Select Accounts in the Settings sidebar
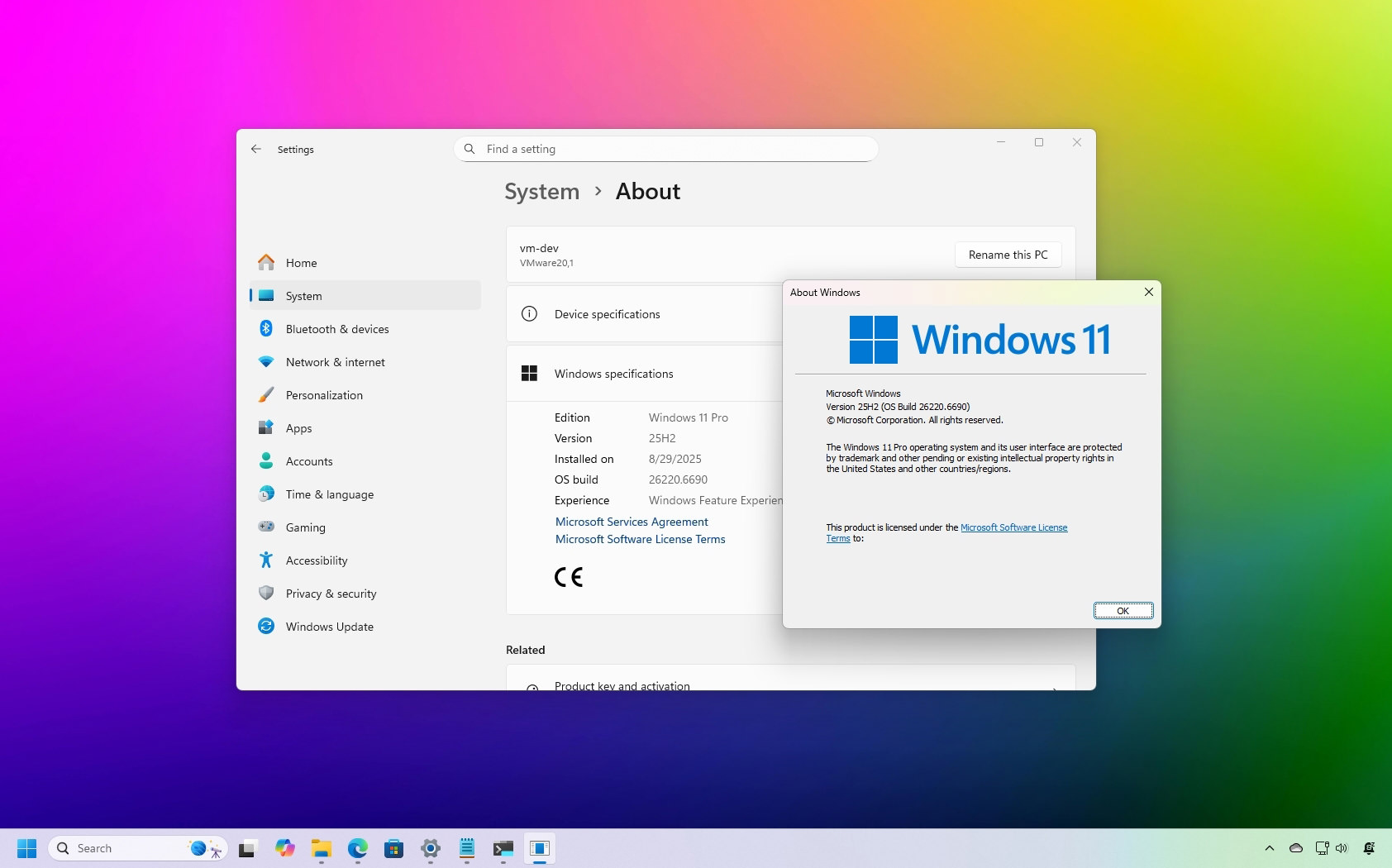Image resolution: width=1392 pixels, height=868 pixels. pyautogui.click(x=309, y=461)
